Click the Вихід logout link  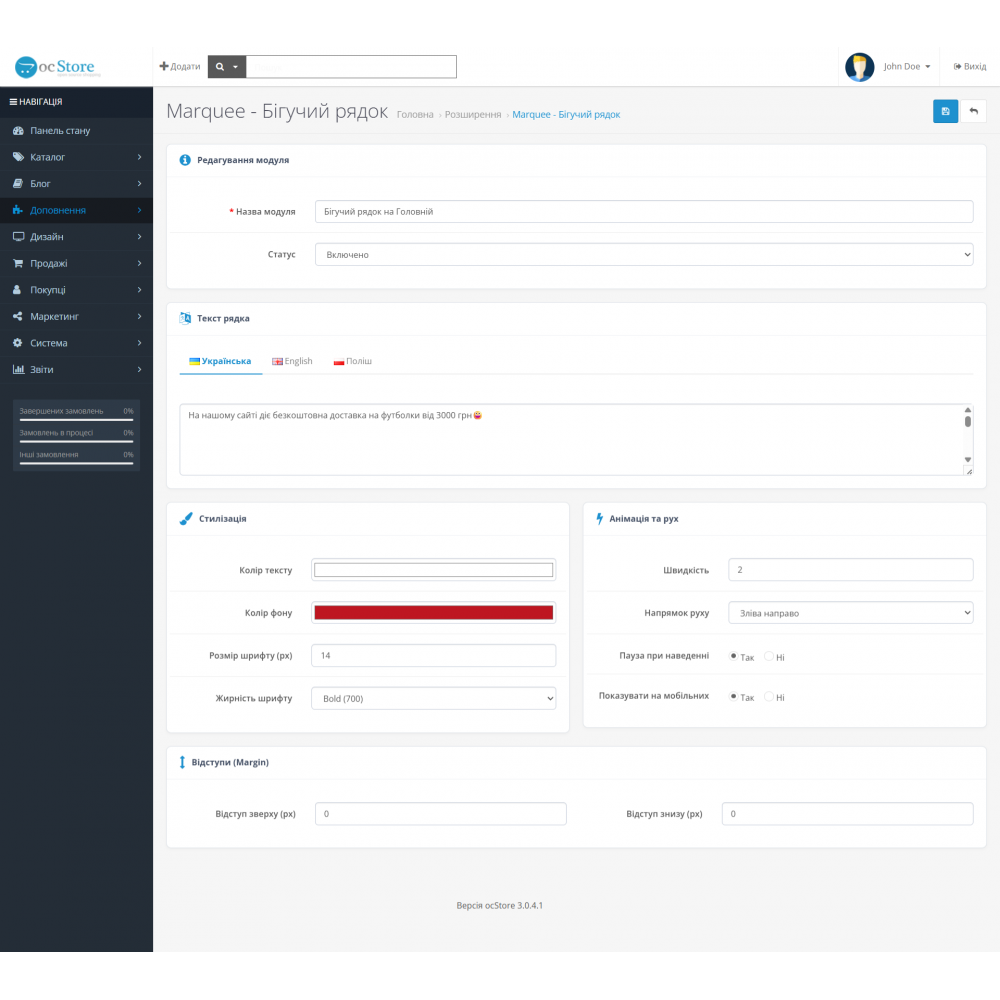tap(970, 67)
